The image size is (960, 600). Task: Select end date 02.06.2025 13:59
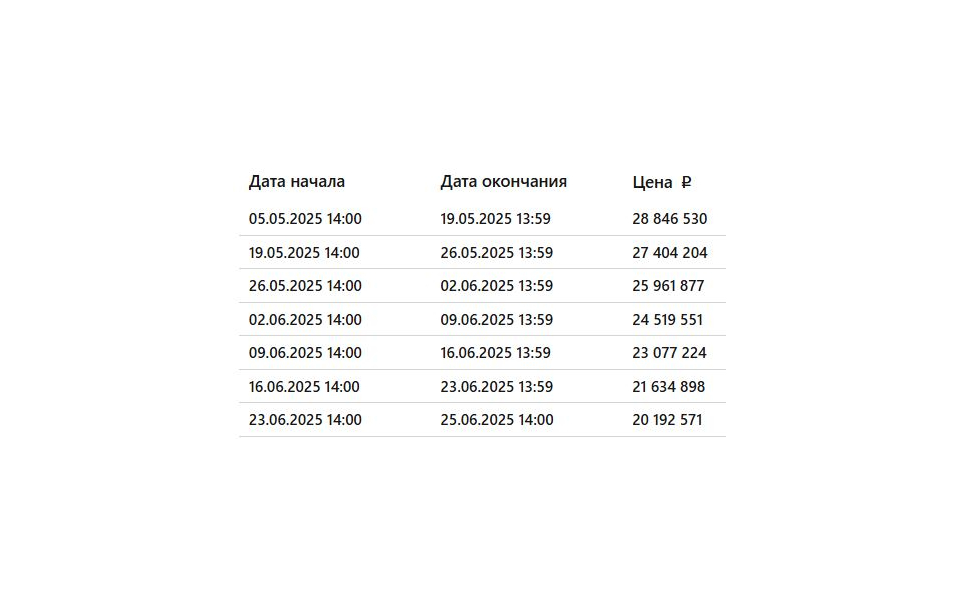497,286
